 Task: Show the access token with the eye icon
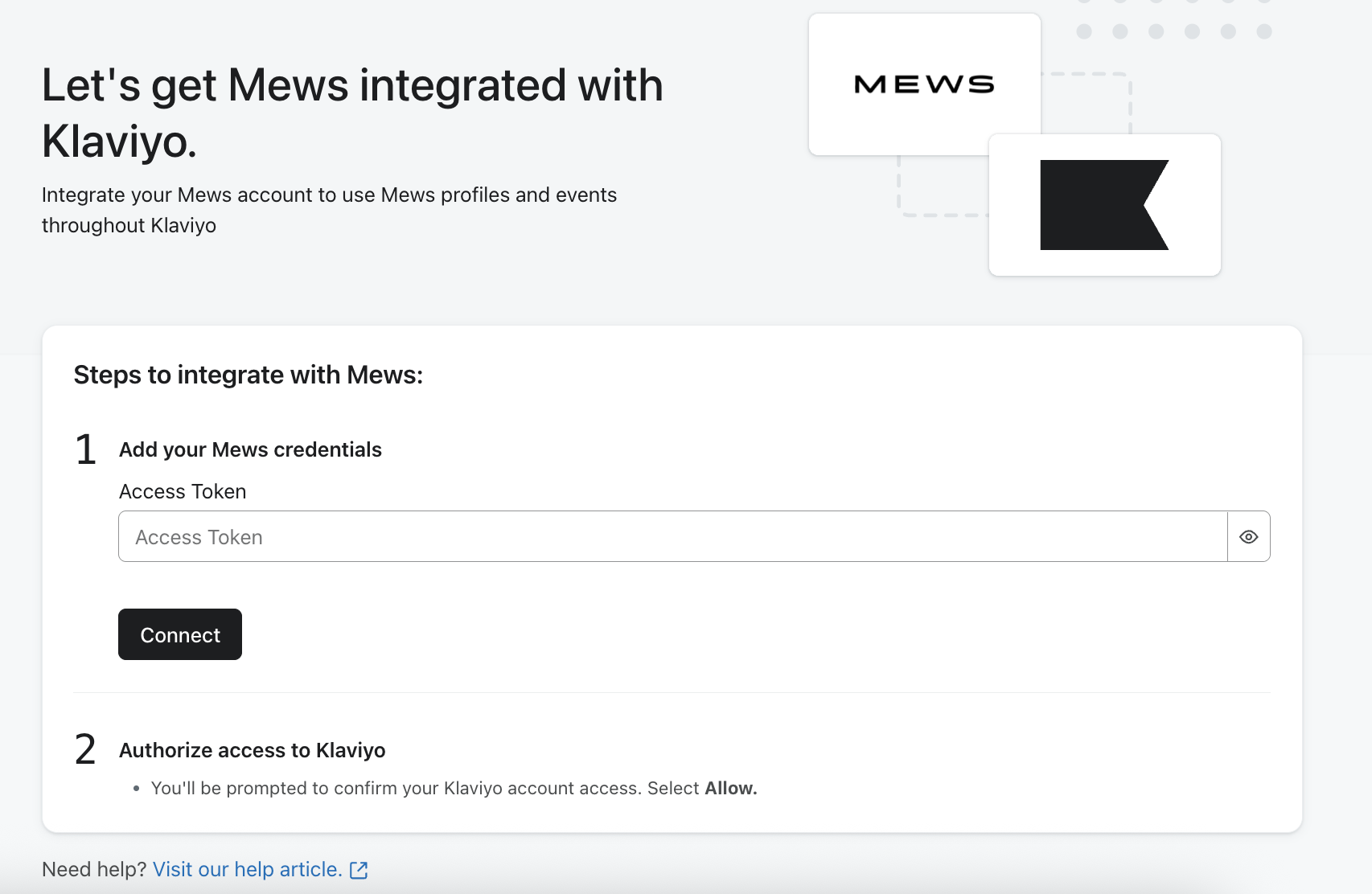1248,537
